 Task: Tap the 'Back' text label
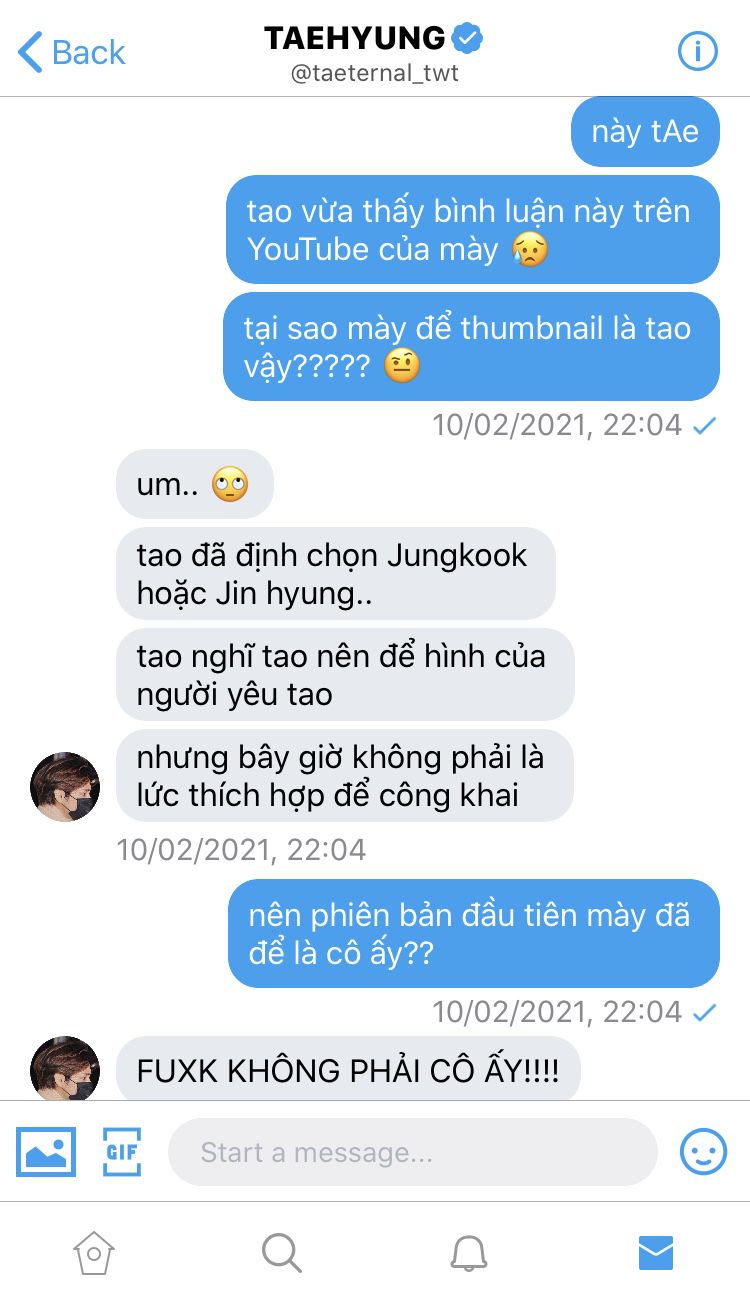(89, 52)
